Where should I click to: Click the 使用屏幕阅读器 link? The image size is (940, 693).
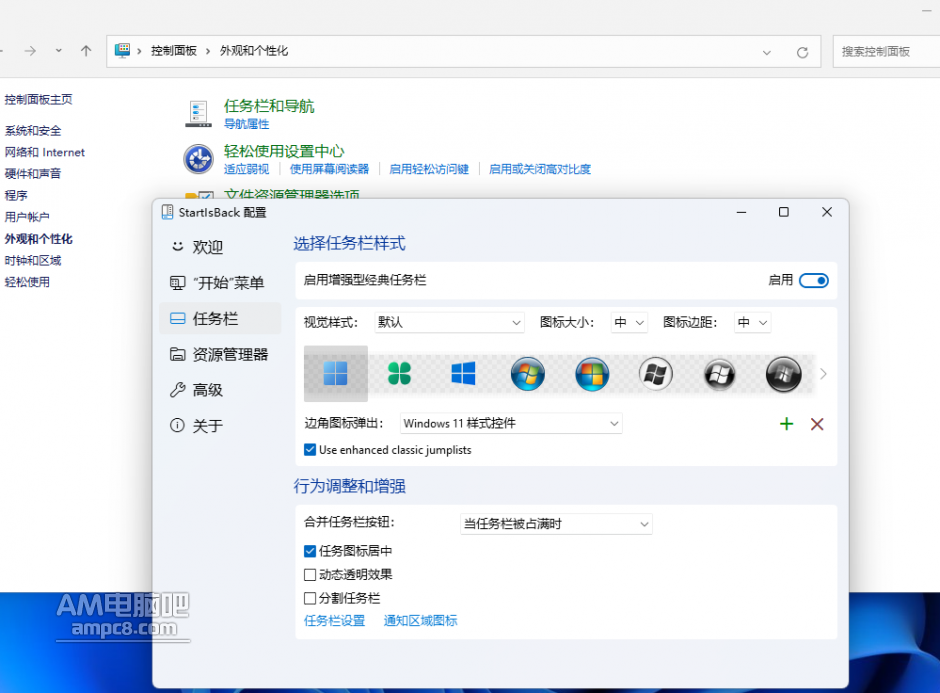coord(329,169)
